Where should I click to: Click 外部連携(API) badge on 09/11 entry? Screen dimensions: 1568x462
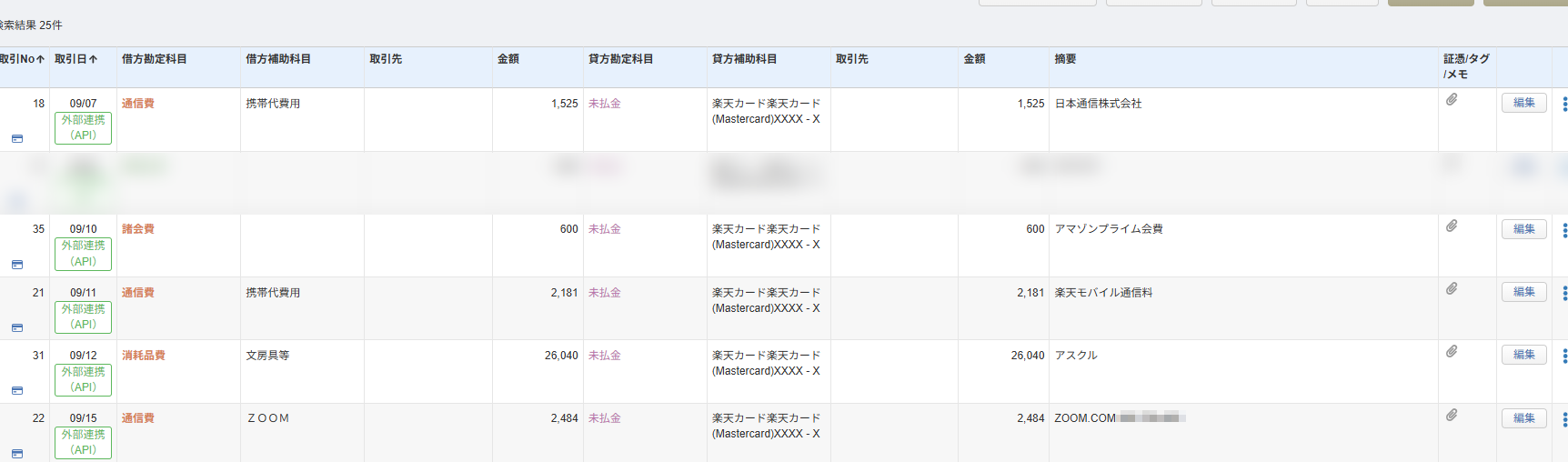coord(84,316)
